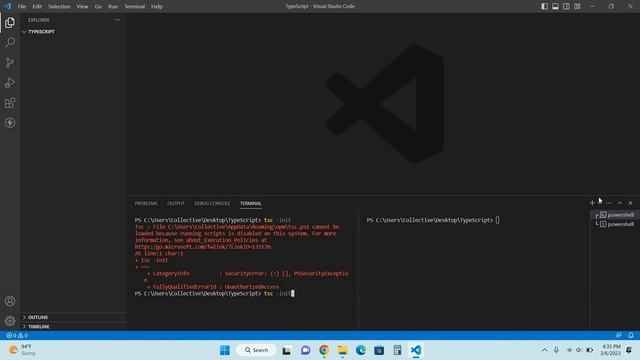The image size is (640, 360).
Task: Open Customize Layout icon
Action: point(577,6)
